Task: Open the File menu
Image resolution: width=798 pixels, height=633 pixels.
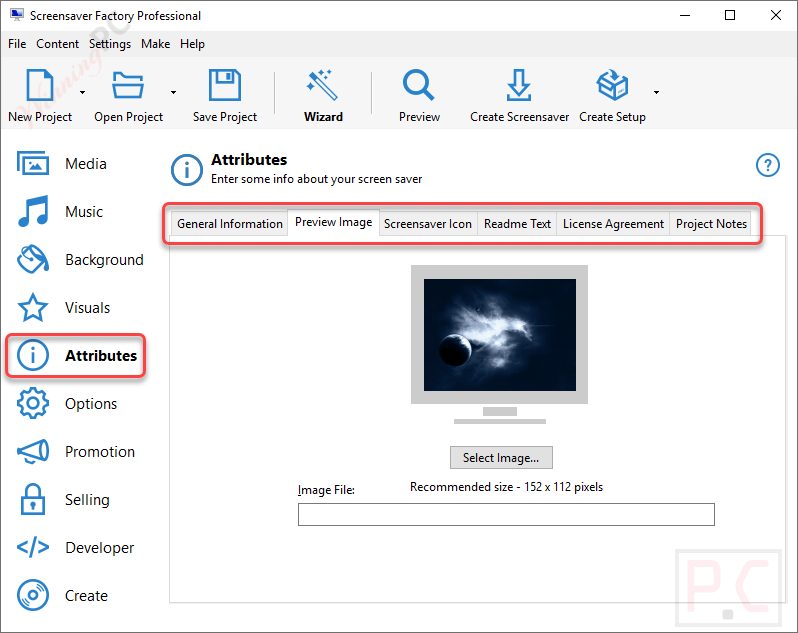Action: tap(17, 44)
